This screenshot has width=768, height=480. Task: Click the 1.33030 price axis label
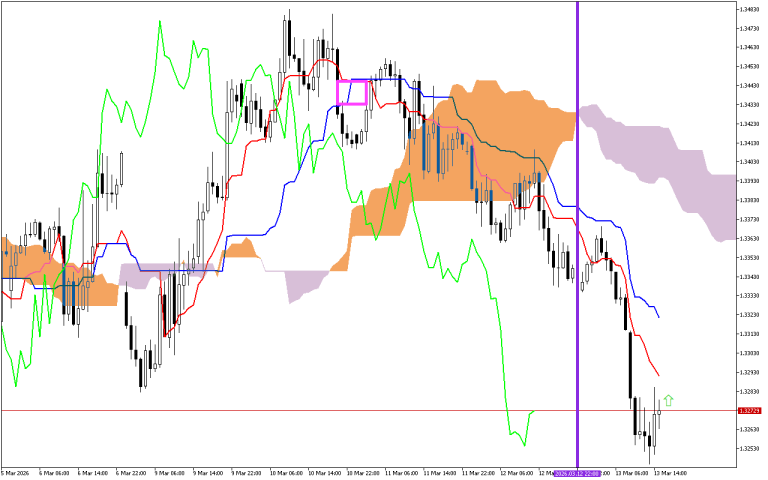pyautogui.click(x=750, y=353)
